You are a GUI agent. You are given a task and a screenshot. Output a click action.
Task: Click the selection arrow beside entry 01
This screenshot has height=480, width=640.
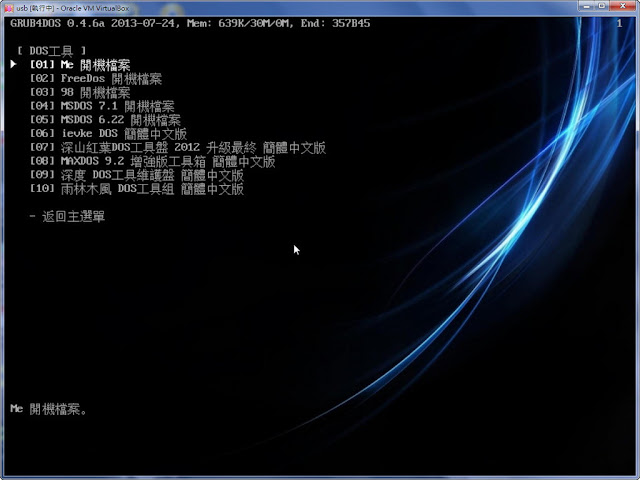tap(13, 64)
